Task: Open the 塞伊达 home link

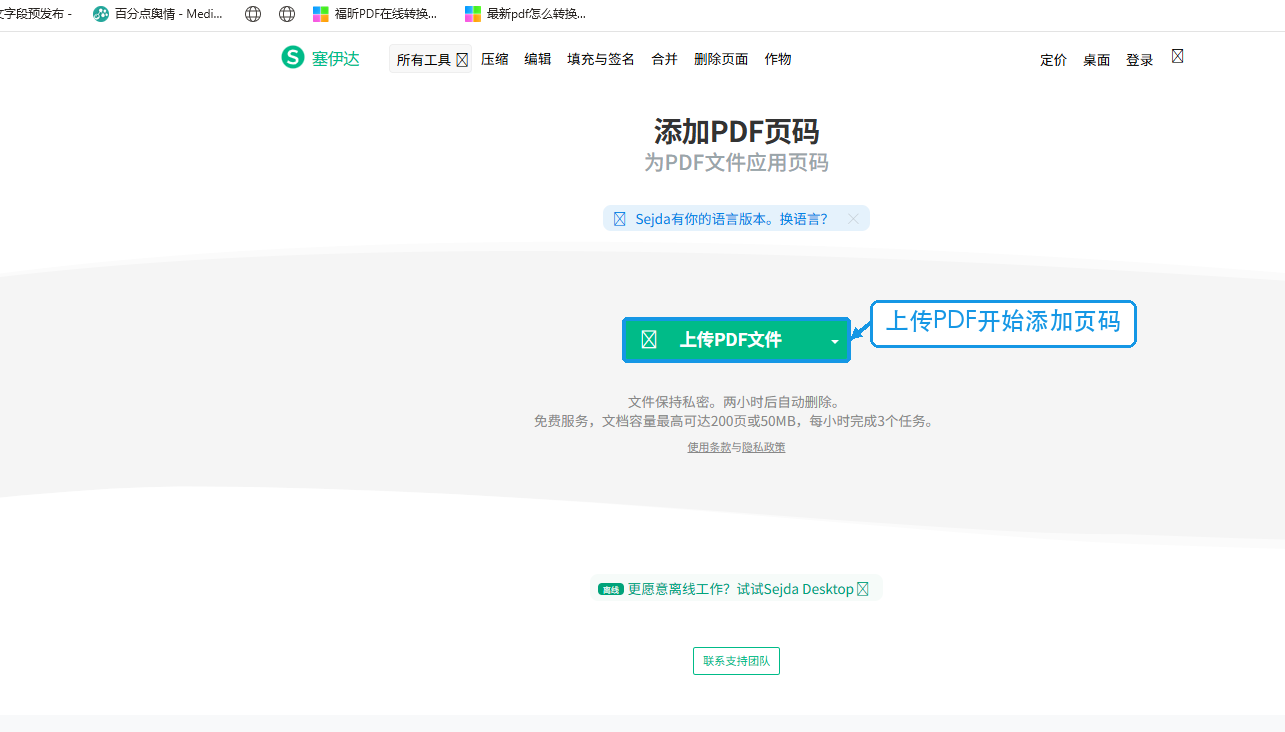Action: tap(335, 59)
